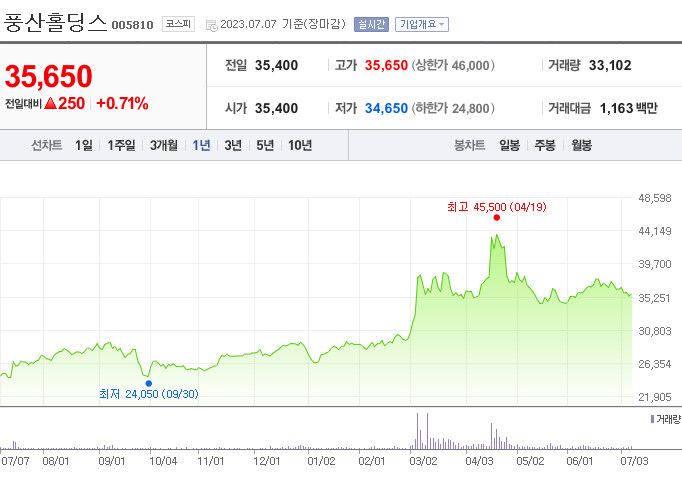Click the 실시간 real-time button

point(371,24)
